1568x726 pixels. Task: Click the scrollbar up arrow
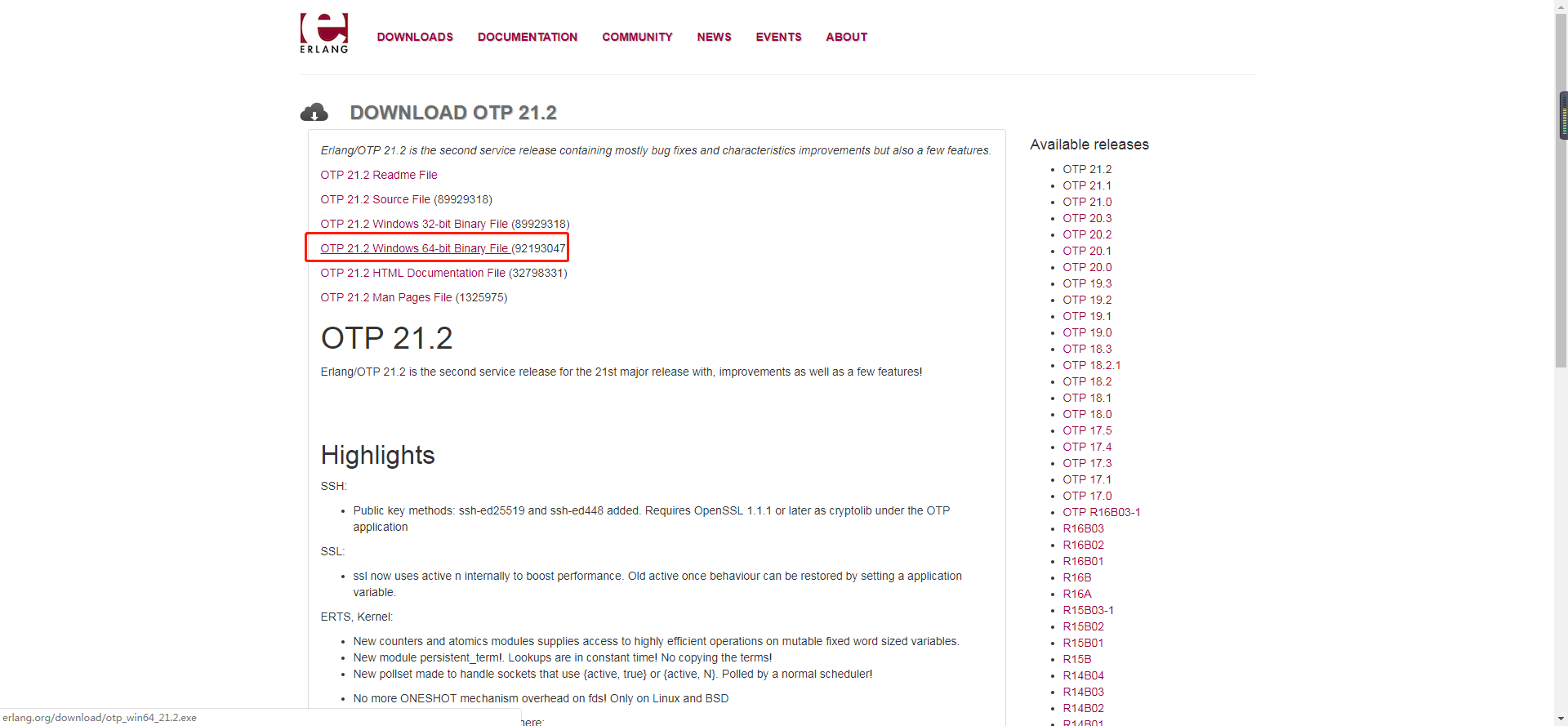[1561, 7]
